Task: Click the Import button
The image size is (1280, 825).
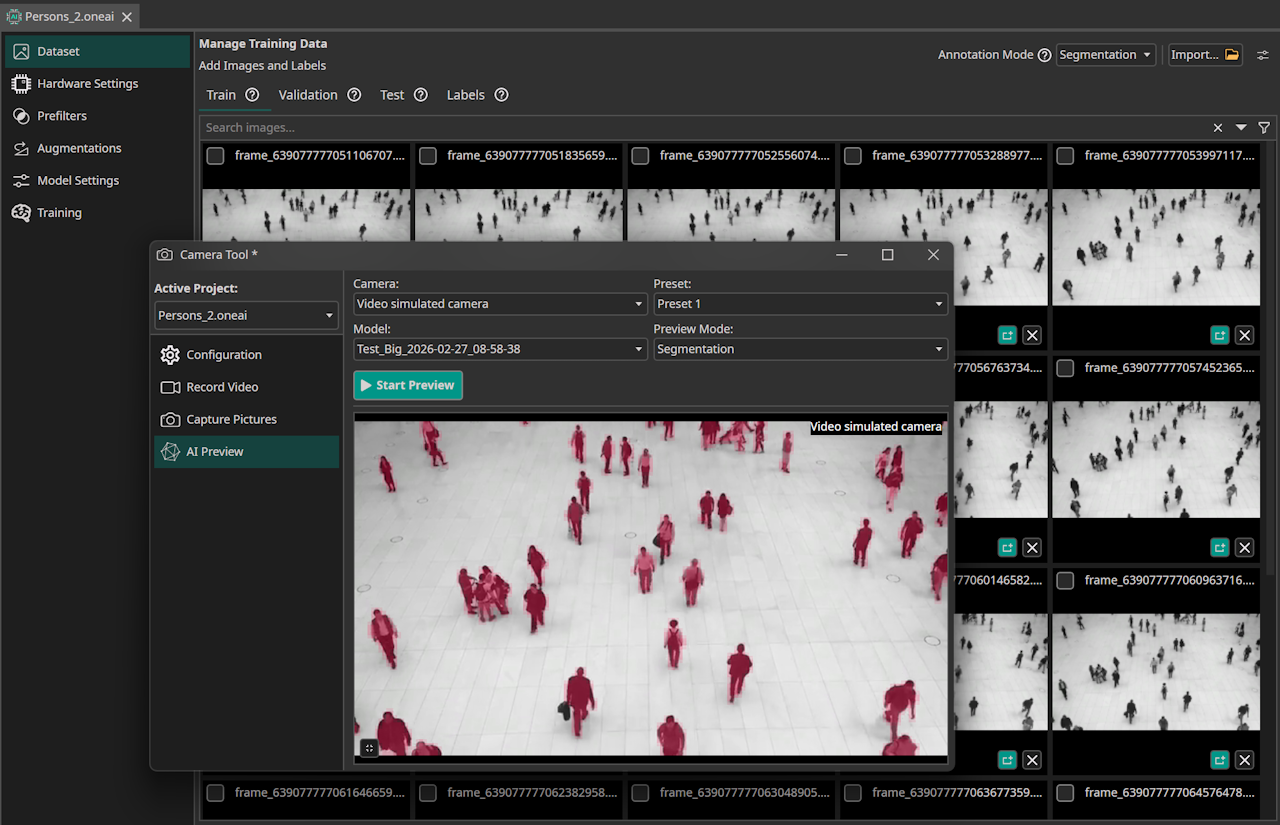Action: (x=1205, y=55)
